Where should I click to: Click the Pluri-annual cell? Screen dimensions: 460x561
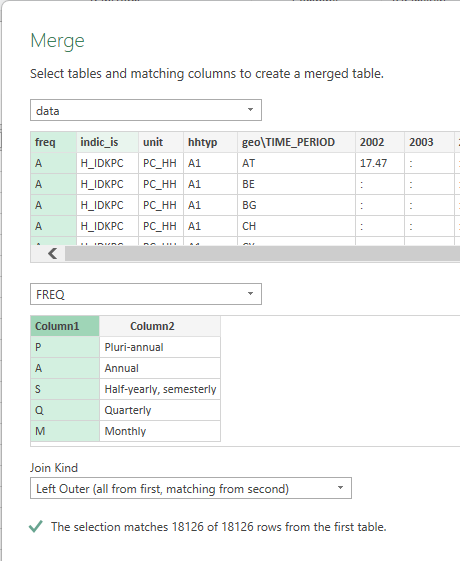(x=160, y=347)
